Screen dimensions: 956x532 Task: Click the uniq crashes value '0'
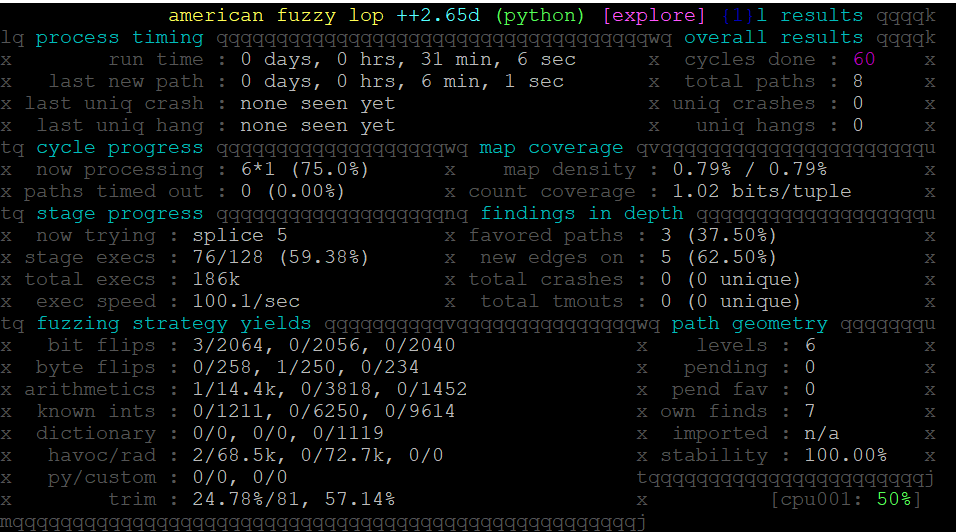pos(858,104)
